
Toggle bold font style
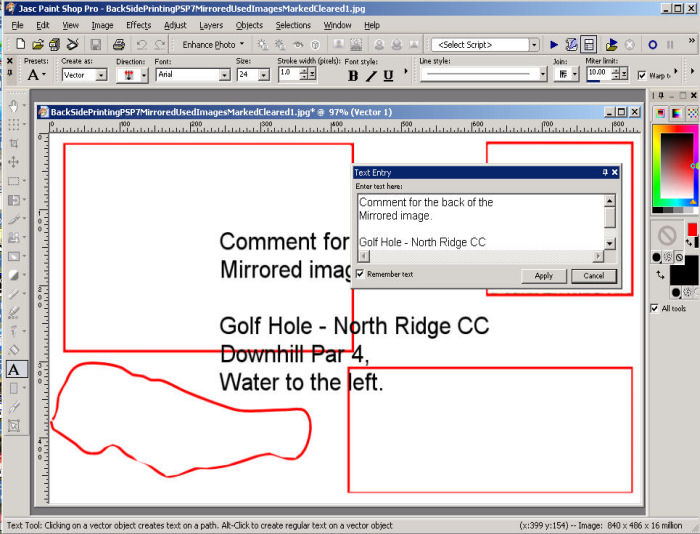point(353,75)
